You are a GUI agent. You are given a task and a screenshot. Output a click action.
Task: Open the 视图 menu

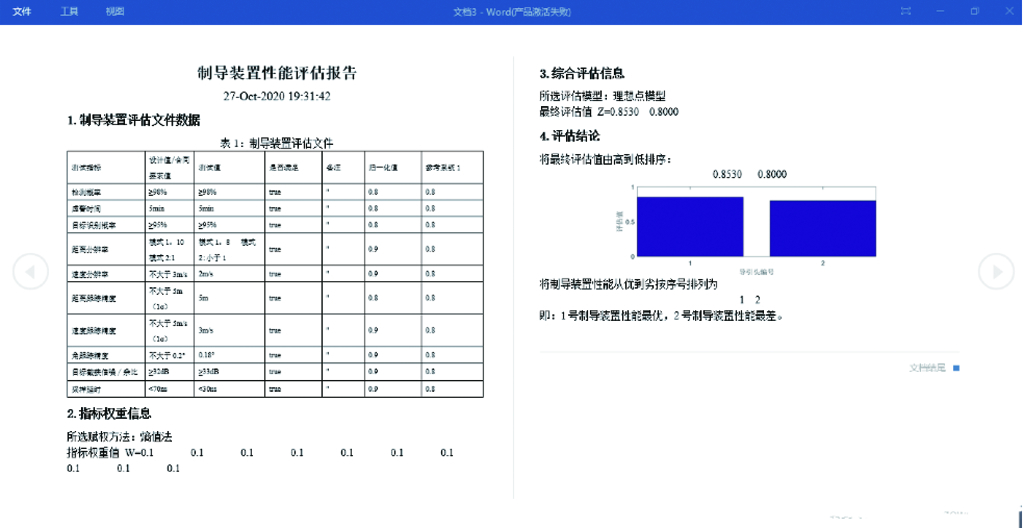coord(115,11)
